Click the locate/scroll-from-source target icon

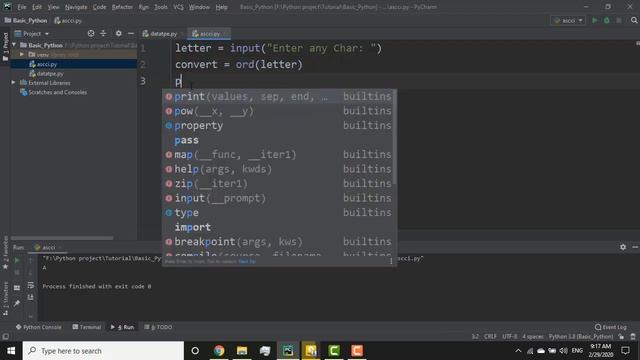(91, 33)
